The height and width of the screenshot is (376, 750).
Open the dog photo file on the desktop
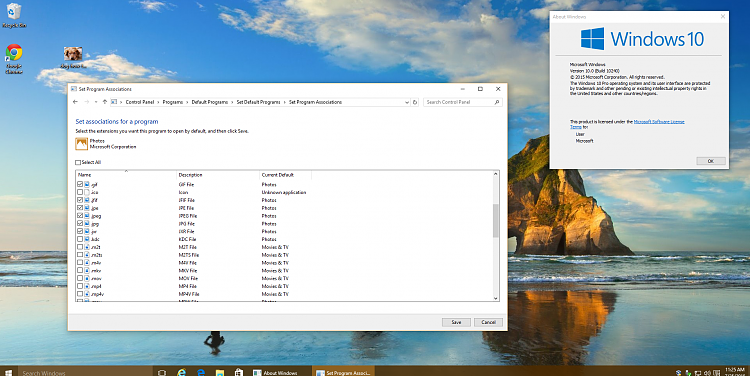point(73,58)
